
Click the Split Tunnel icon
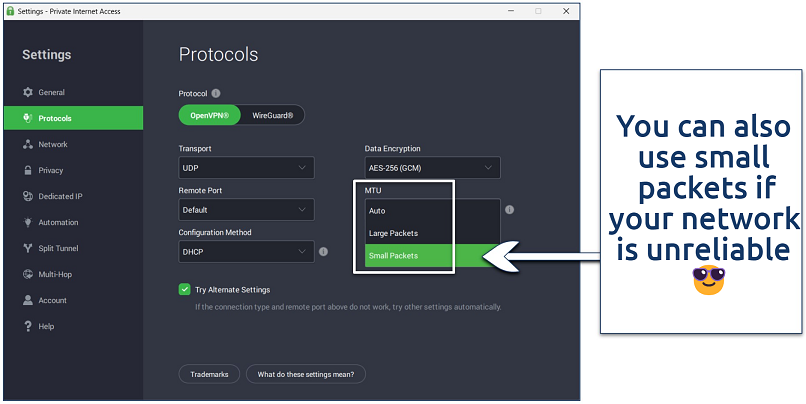27,249
